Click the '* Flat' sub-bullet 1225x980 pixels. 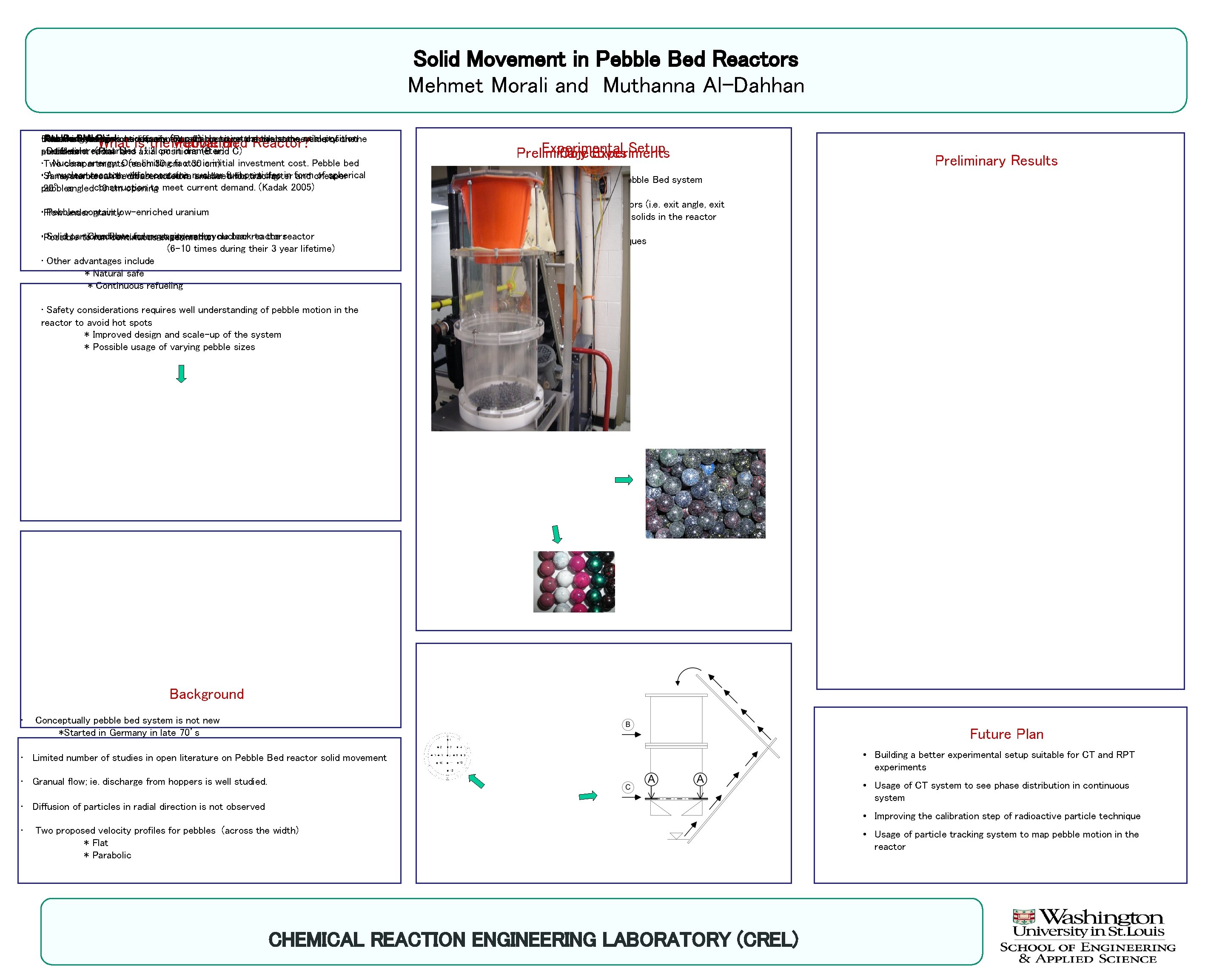95,843
